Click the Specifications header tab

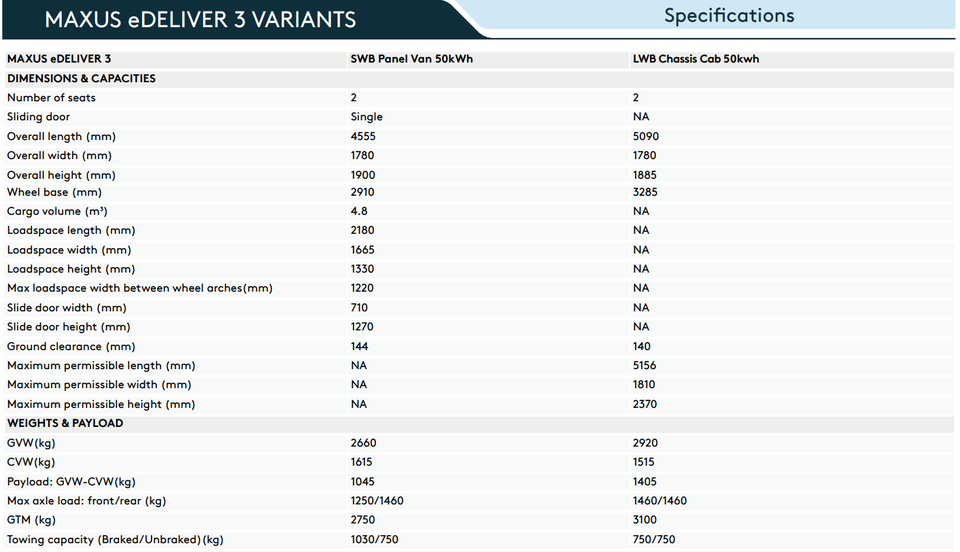(x=729, y=16)
